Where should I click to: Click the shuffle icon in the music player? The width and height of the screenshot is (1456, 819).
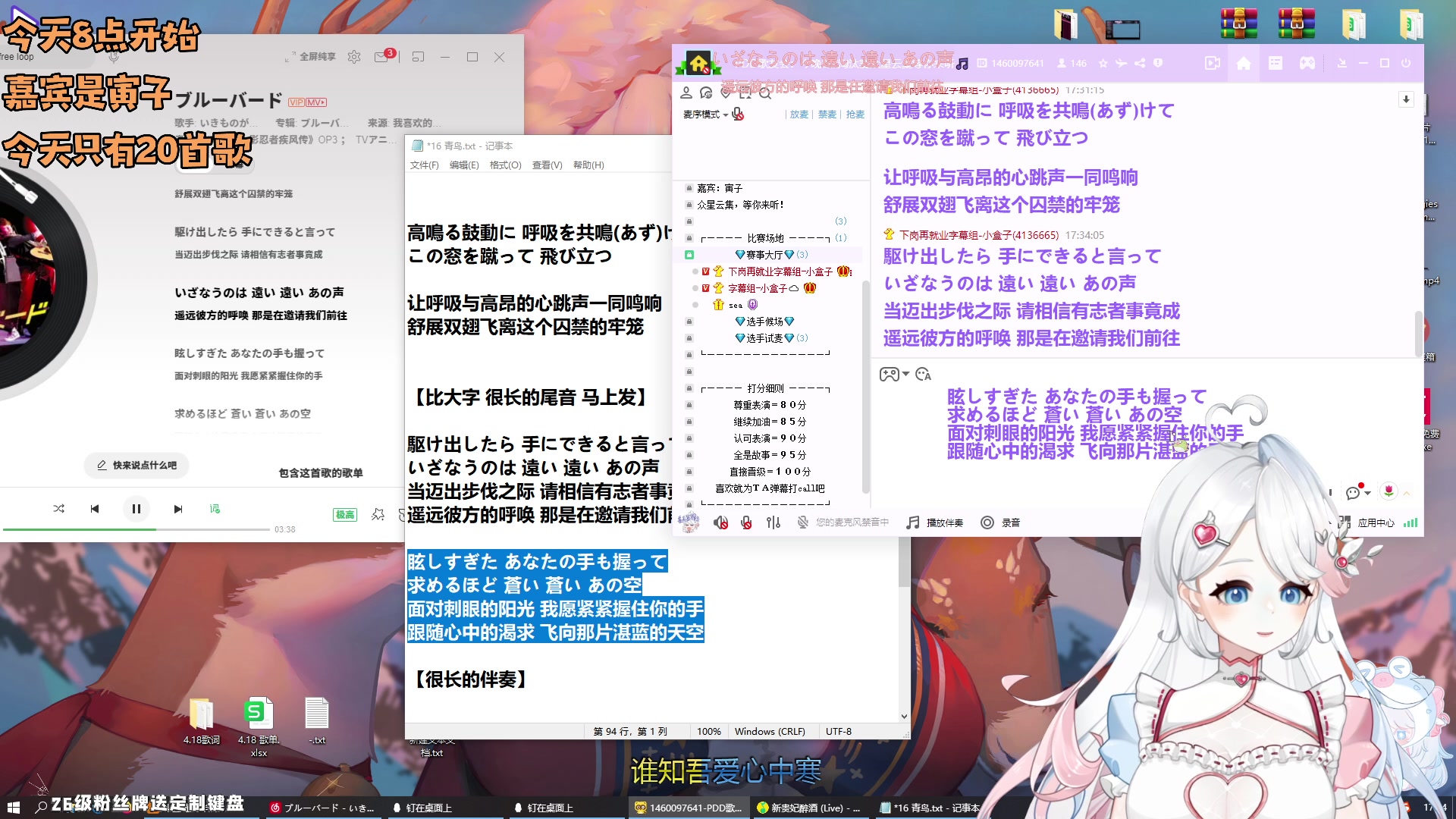[59, 509]
